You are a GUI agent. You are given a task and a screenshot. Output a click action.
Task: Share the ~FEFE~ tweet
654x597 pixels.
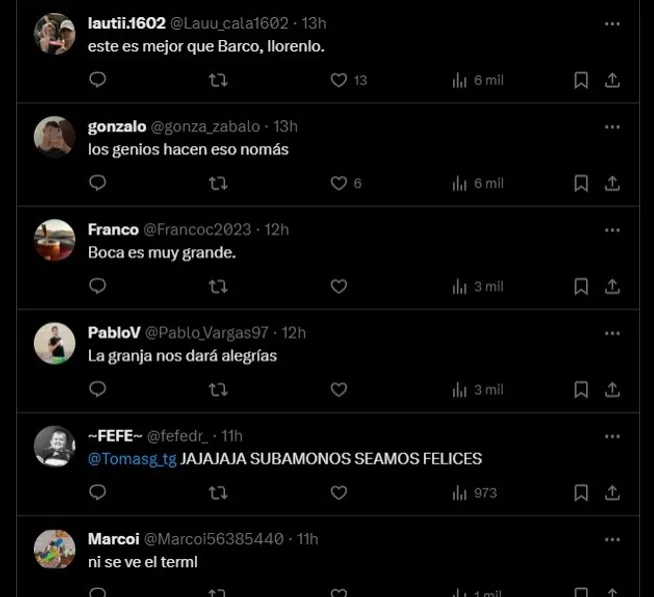pos(612,493)
